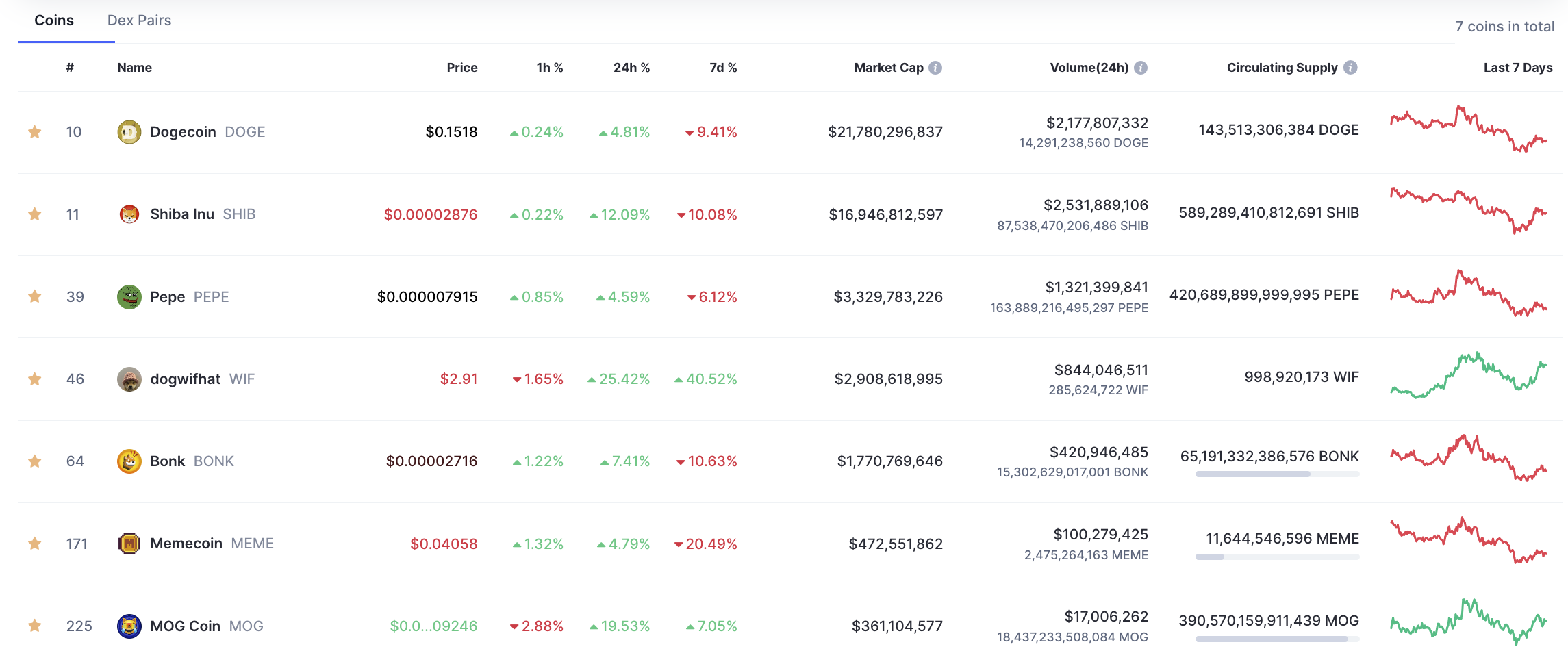The width and height of the screenshot is (1568, 664).
Task: Sort by Market Cap column header
Action: click(889, 68)
